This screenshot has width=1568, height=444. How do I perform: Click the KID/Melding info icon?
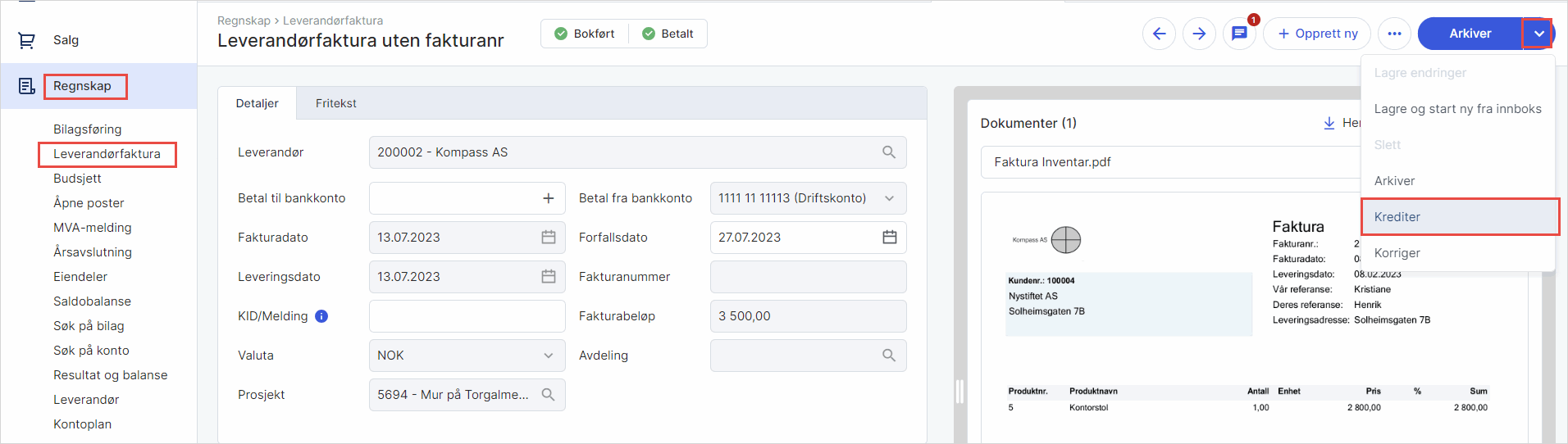[x=321, y=316]
